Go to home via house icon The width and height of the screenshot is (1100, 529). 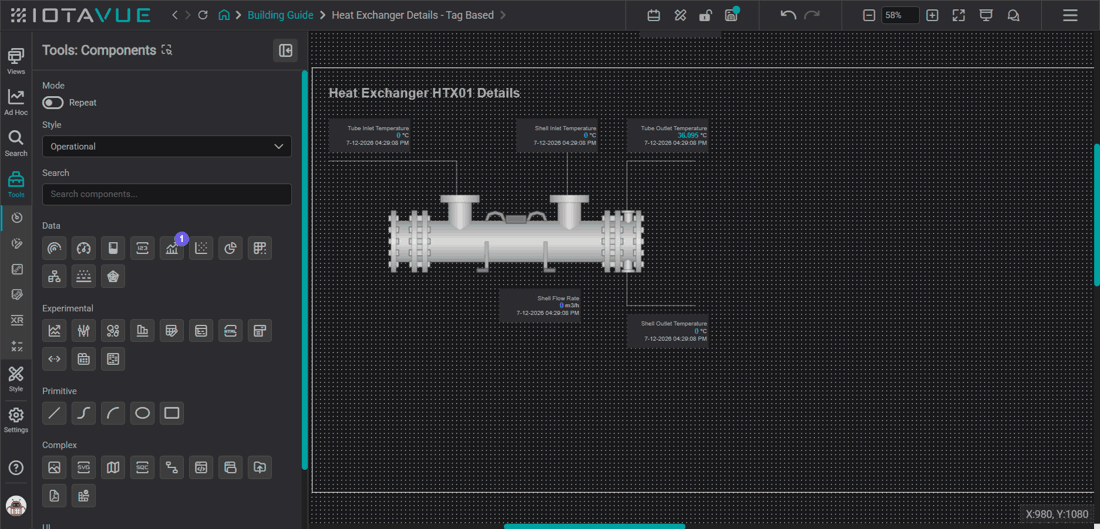(x=224, y=15)
